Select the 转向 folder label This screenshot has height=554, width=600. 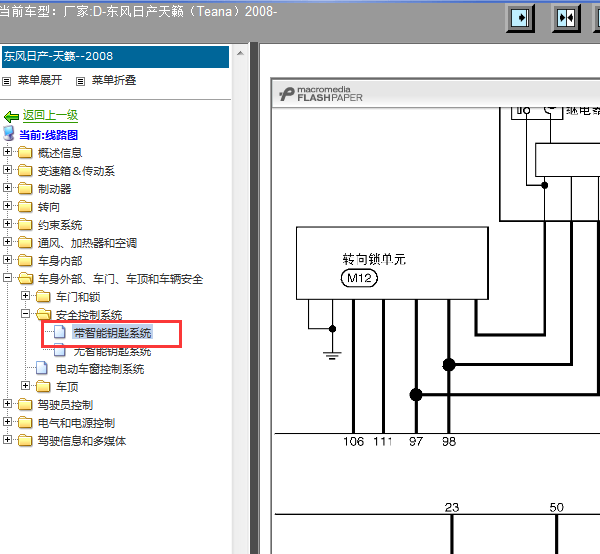click(49, 207)
